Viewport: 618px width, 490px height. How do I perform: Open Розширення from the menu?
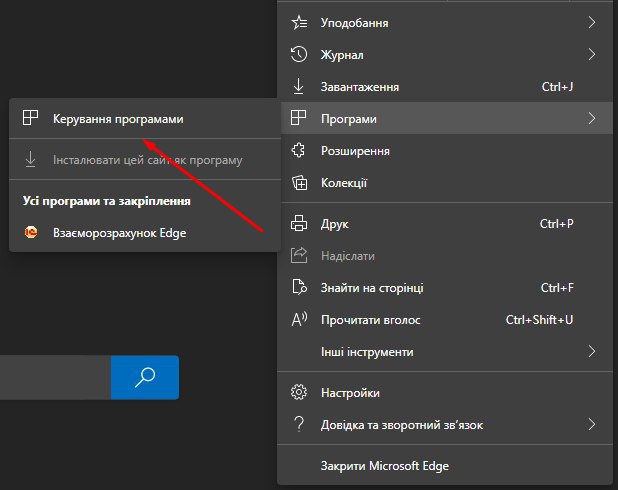(x=445, y=151)
